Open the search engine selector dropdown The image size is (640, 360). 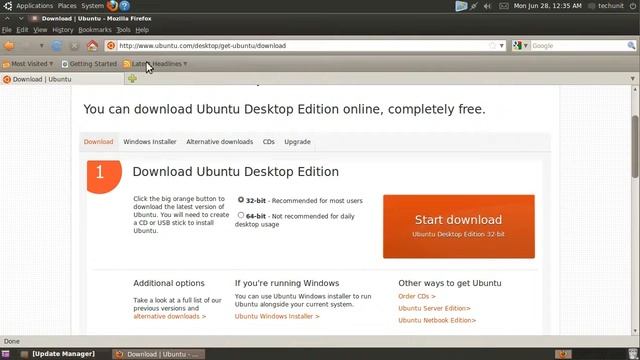click(x=520, y=46)
